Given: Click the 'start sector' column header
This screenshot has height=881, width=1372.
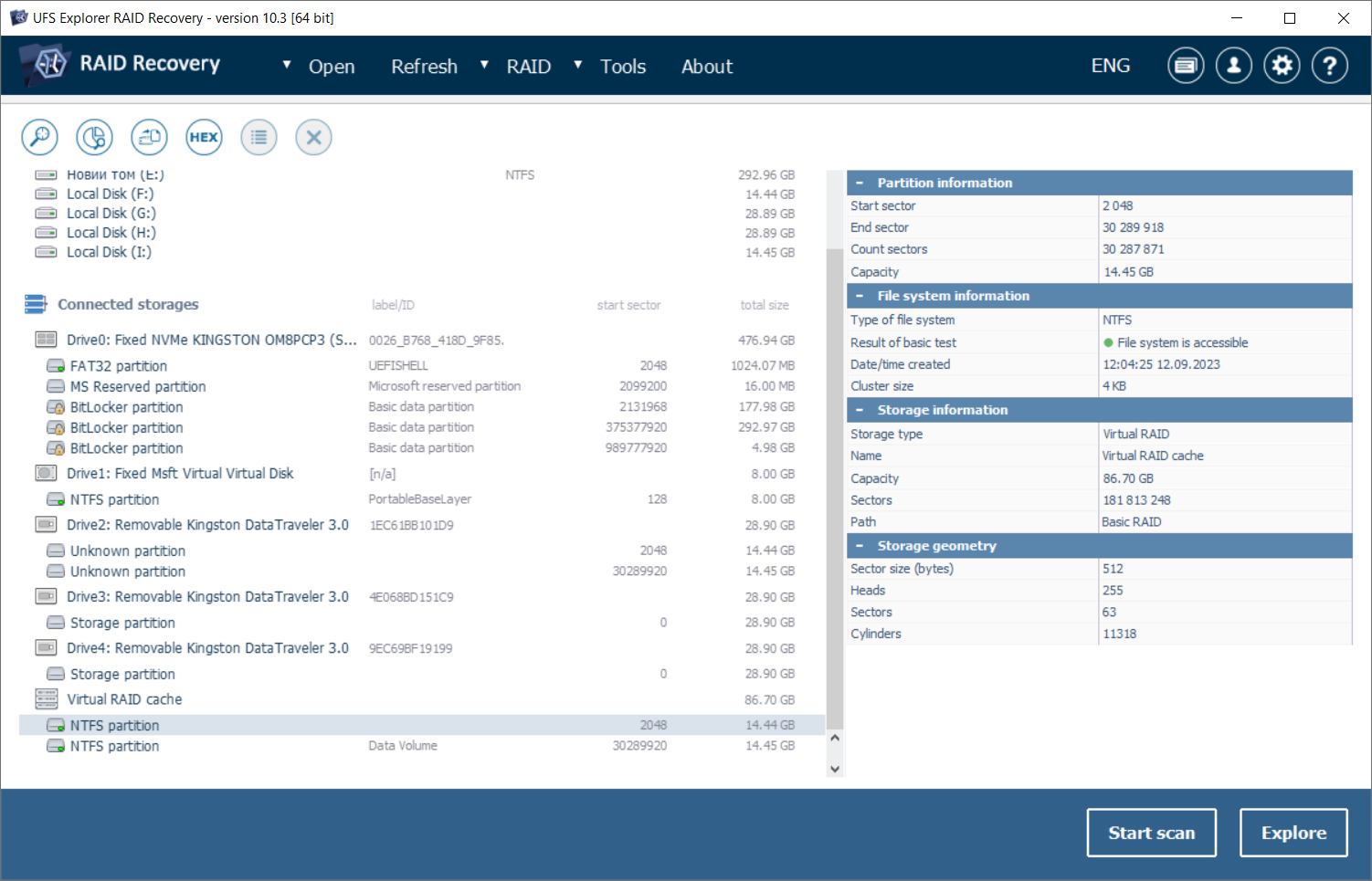Looking at the screenshot, I should click(628, 305).
